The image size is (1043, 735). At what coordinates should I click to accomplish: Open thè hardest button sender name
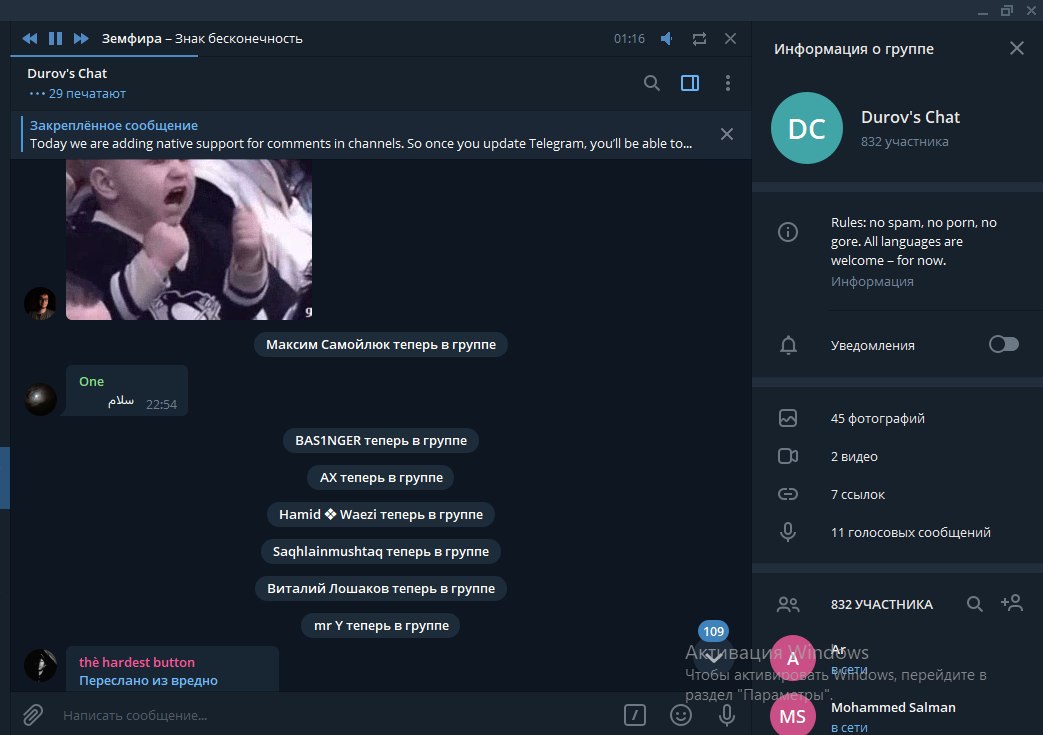137,662
